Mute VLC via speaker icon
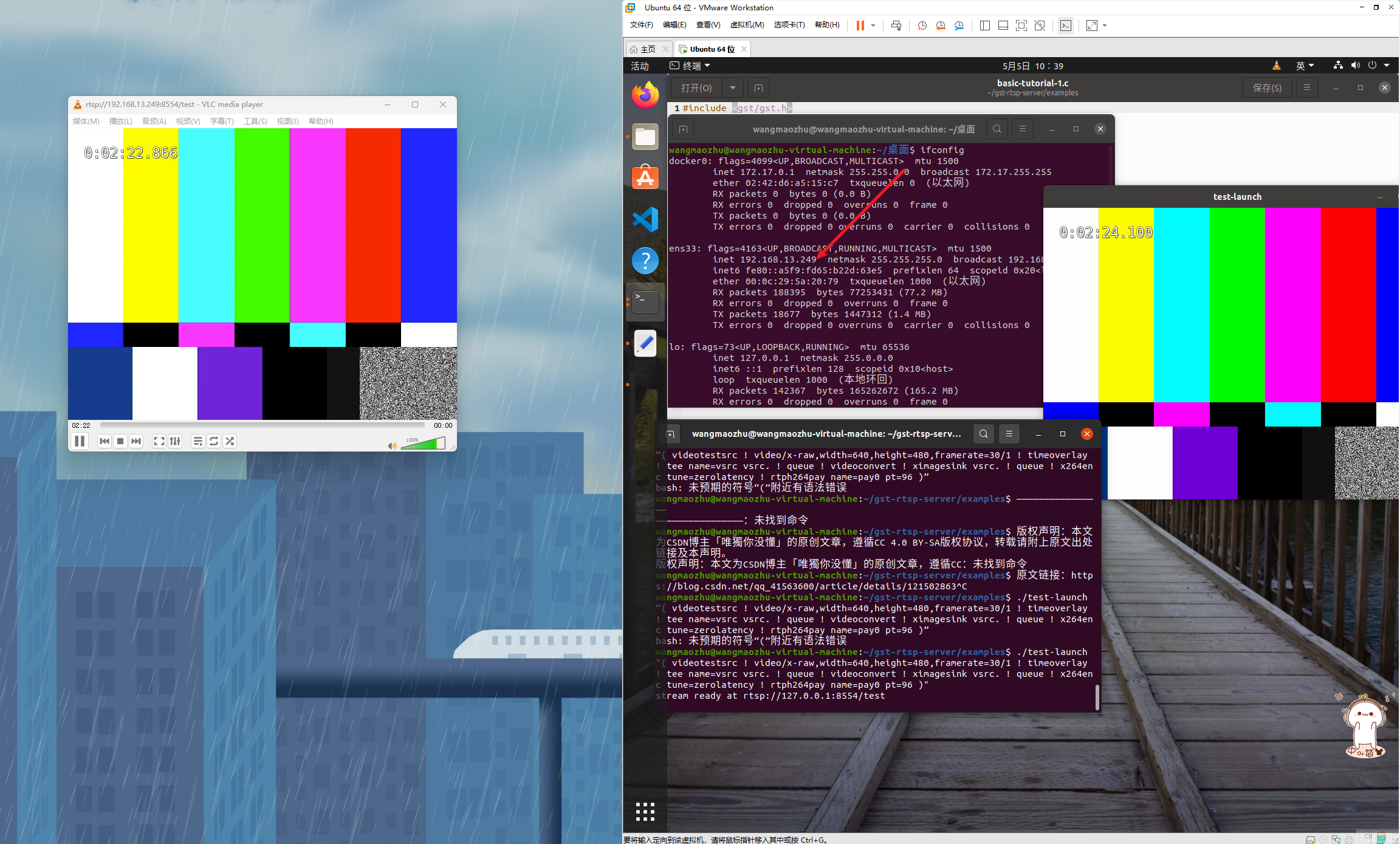The width and height of the screenshot is (1400, 844). pos(392,446)
